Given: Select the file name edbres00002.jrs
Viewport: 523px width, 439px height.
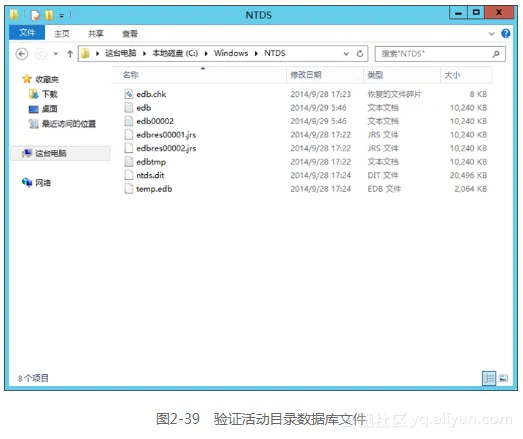Looking at the screenshot, I should [166, 148].
